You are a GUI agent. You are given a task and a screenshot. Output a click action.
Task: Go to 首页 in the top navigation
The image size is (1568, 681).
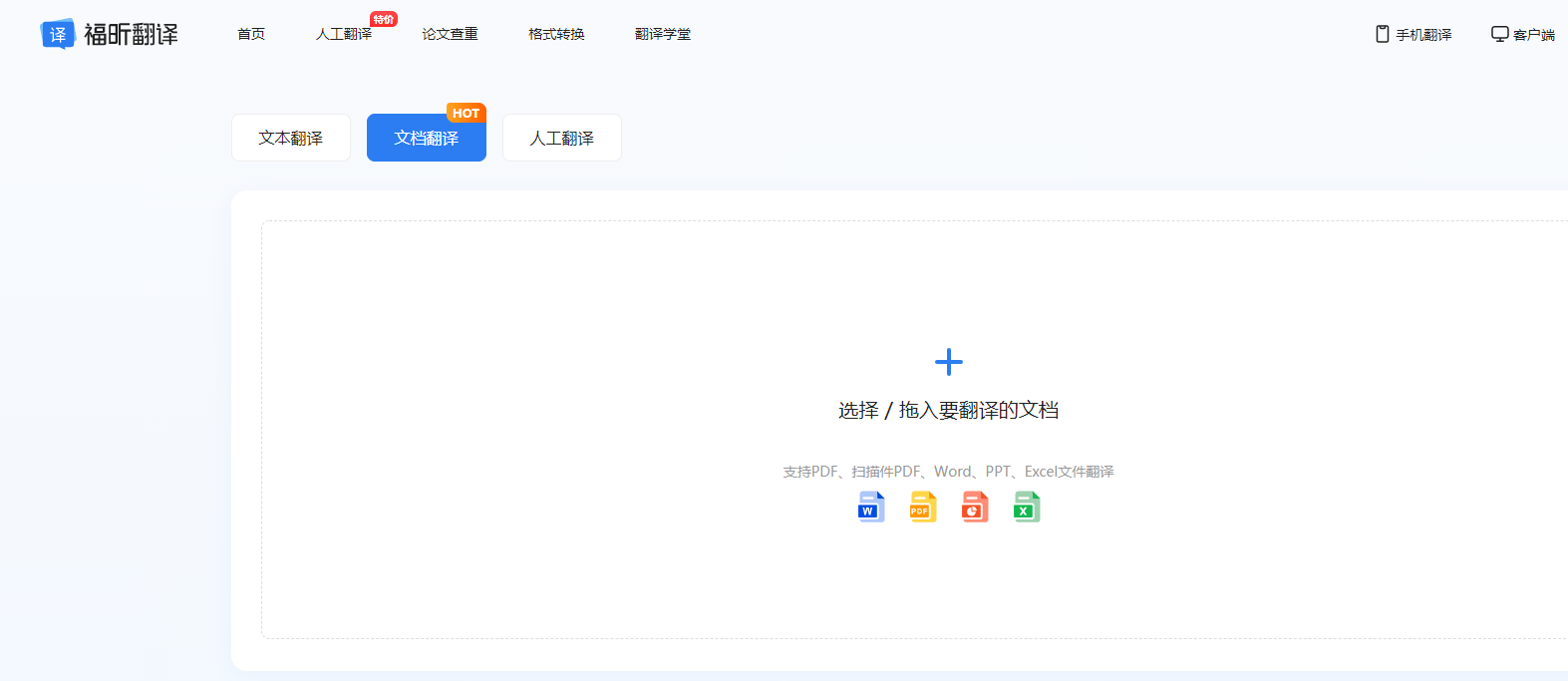251,34
